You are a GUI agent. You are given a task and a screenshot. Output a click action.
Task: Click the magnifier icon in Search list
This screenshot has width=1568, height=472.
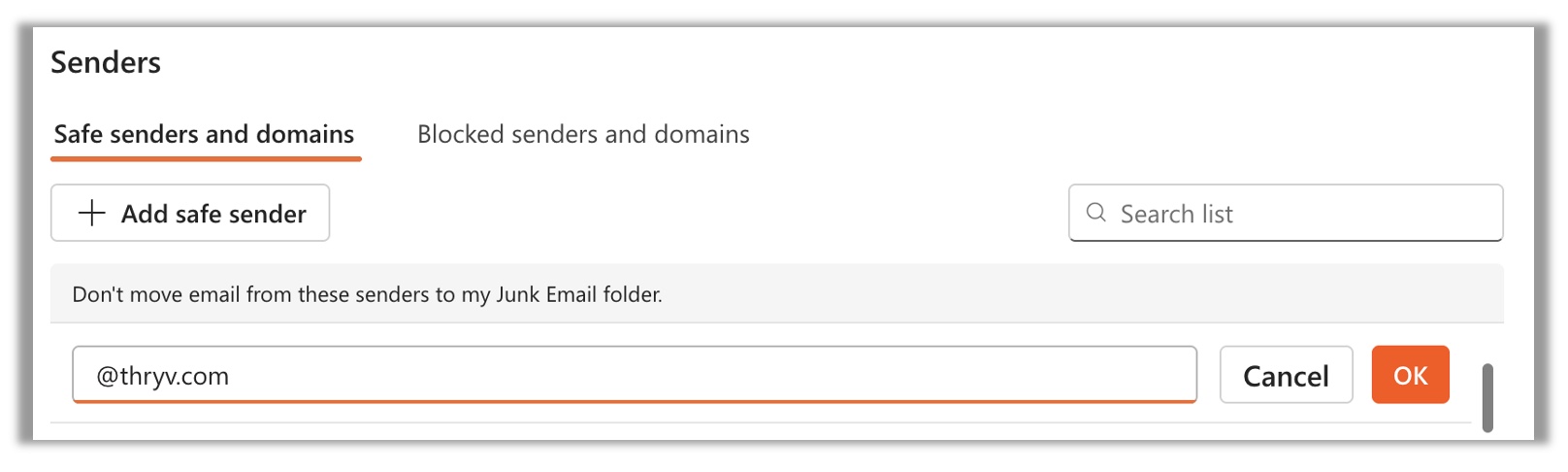[x=1095, y=213]
